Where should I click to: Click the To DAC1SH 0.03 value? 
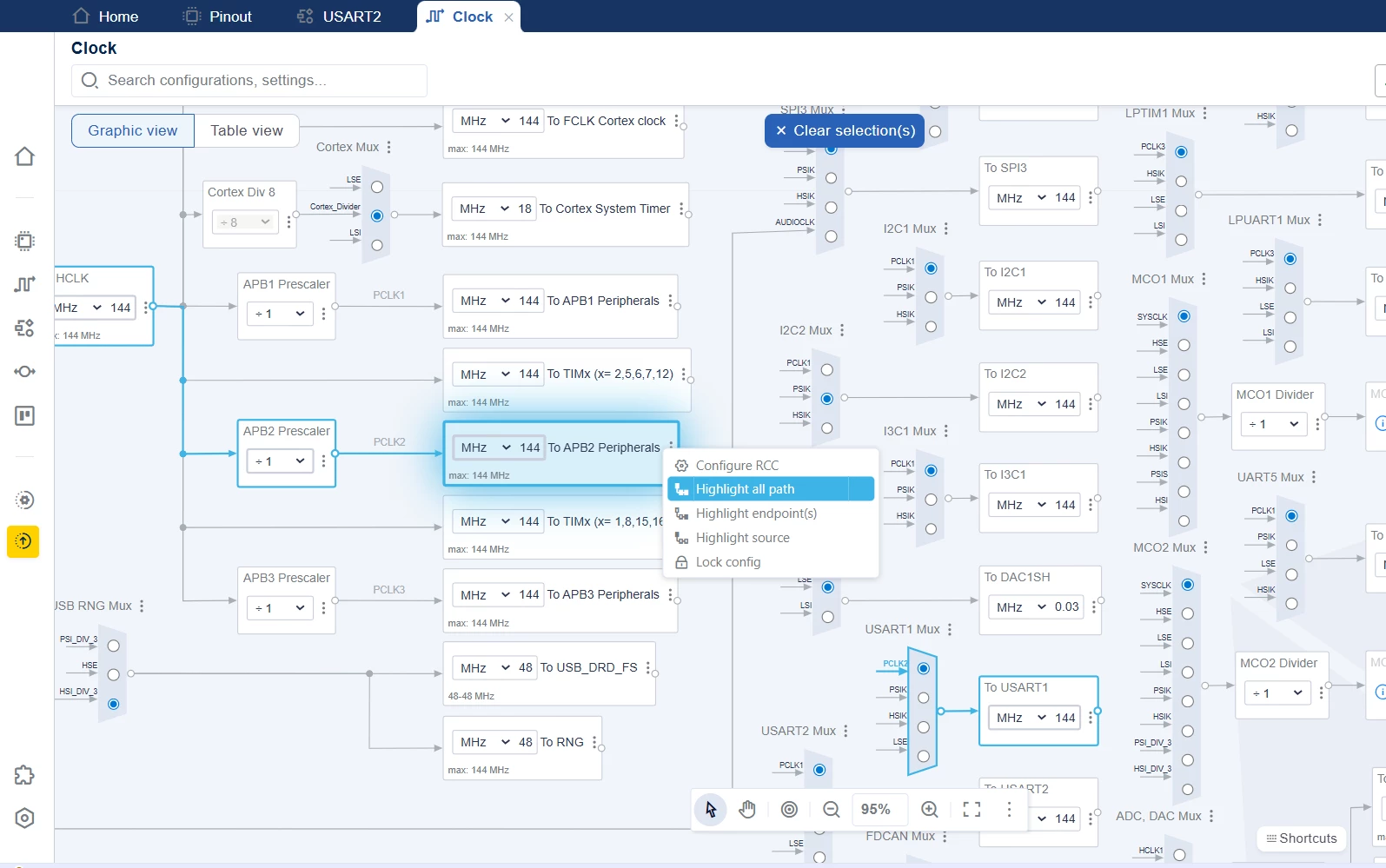pyautogui.click(x=1067, y=607)
